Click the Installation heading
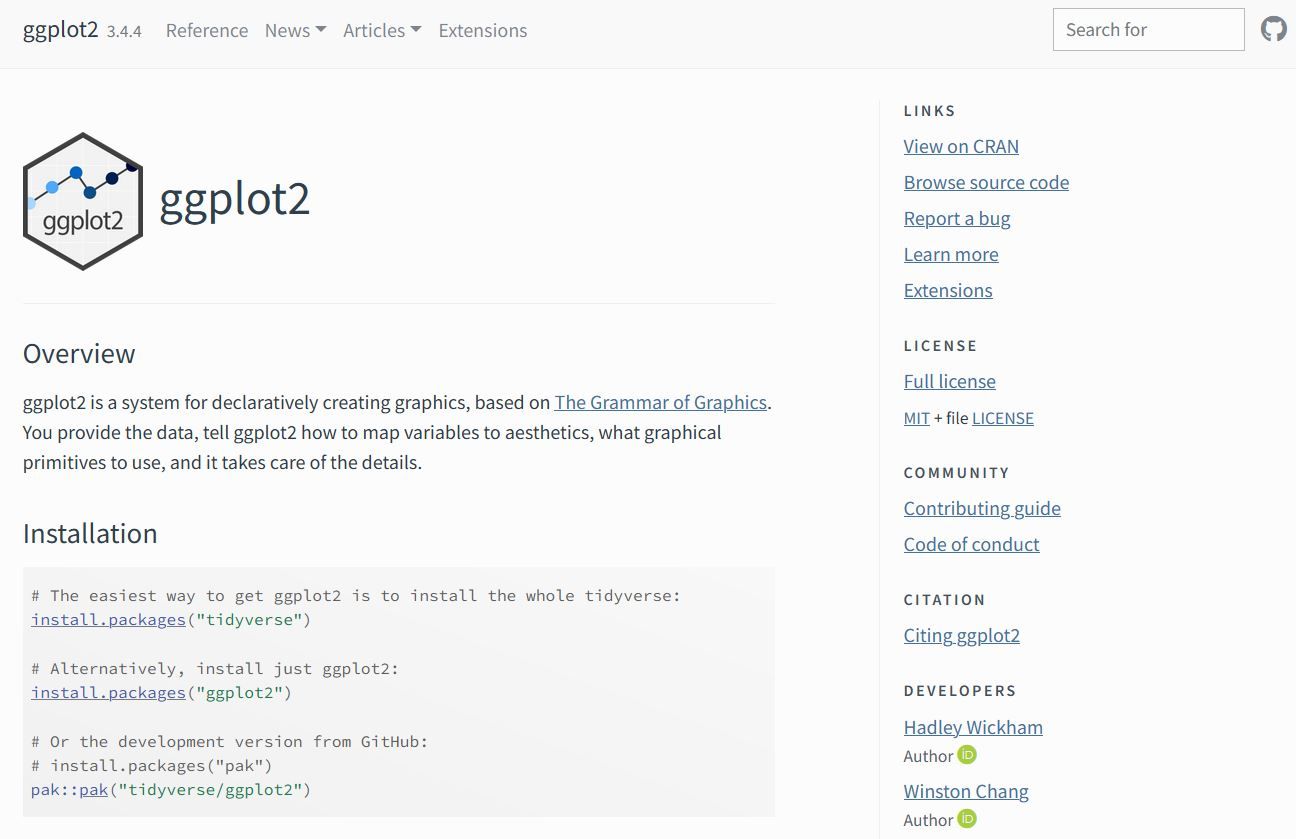The height and width of the screenshot is (839, 1296). click(90, 533)
